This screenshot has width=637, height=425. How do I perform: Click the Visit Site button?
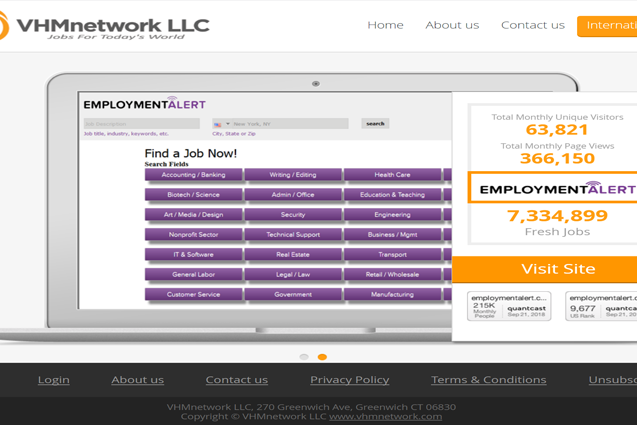point(544,269)
